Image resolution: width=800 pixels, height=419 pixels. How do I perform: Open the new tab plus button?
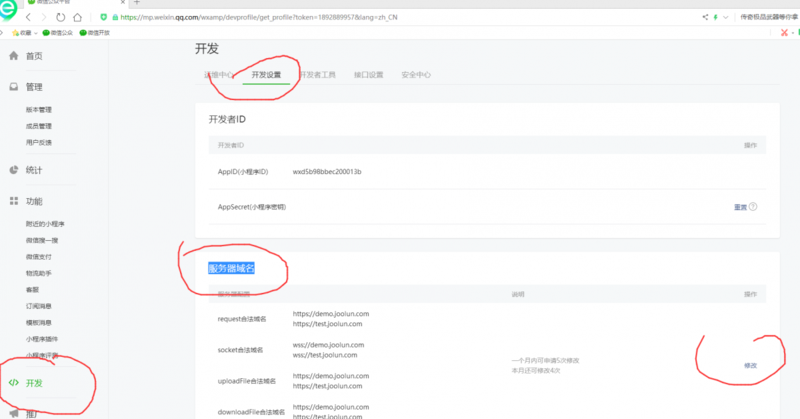pyautogui.click(x=137, y=2)
